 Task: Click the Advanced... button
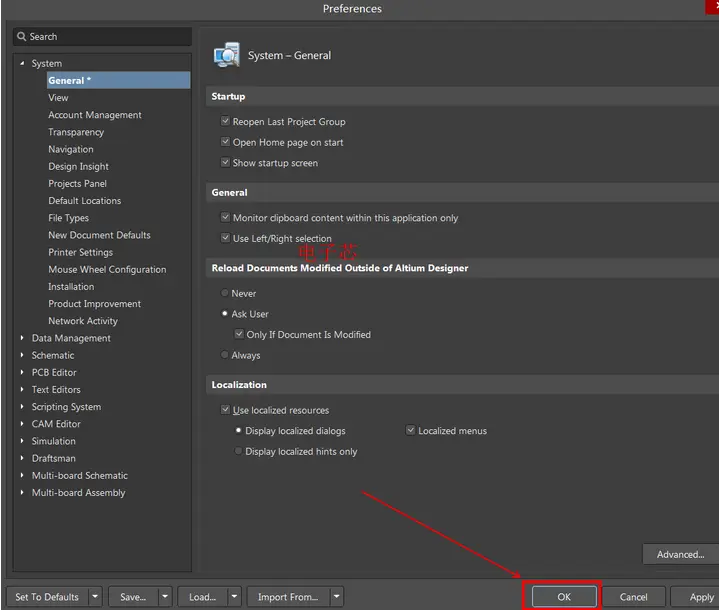680,555
